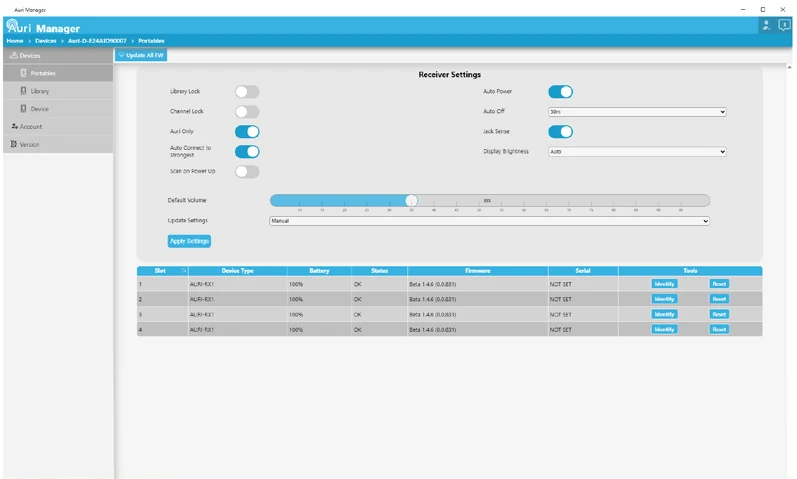Open the Device page in sidebar
This screenshot has width=797, height=479.
click(58, 109)
